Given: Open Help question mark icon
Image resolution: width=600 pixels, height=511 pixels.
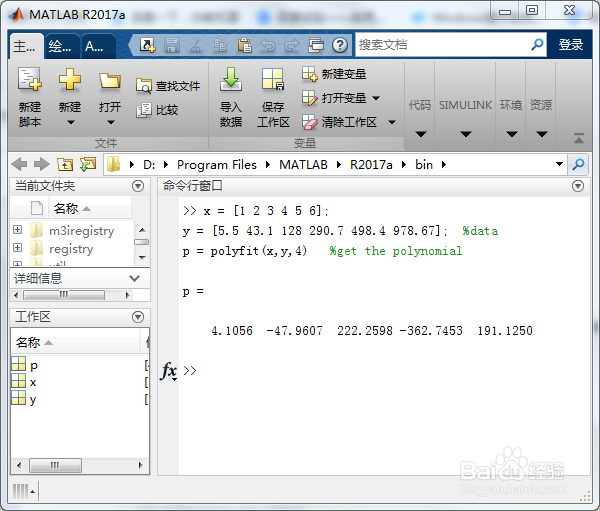Looking at the screenshot, I should coord(340,45).
